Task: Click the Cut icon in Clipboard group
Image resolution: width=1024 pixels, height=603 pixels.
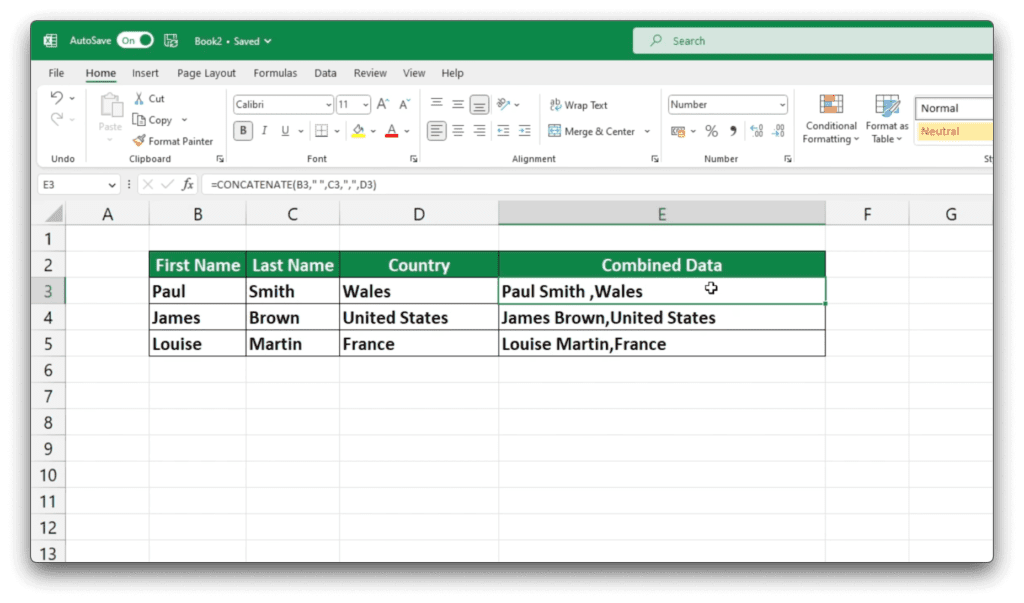Action: 148,97
